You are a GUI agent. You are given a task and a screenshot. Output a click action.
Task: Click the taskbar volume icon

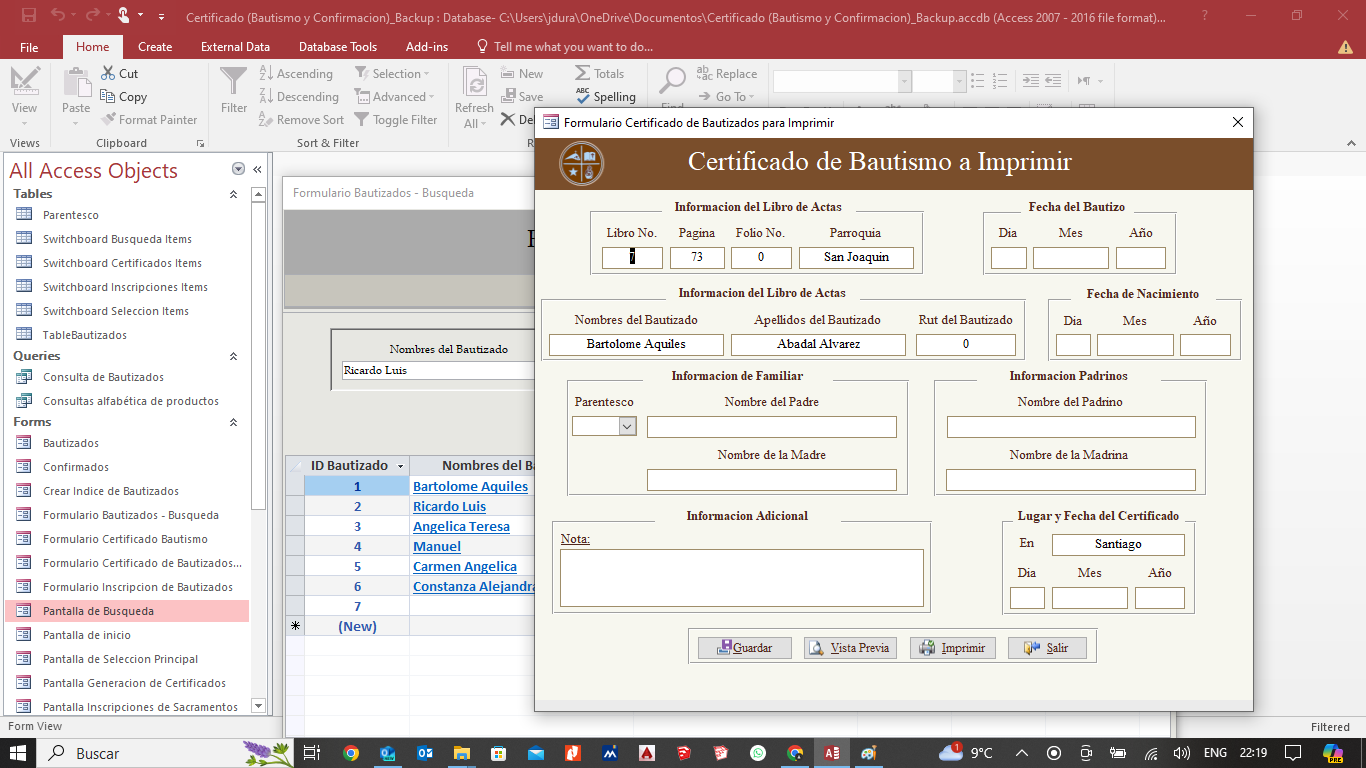[1181, 753]
